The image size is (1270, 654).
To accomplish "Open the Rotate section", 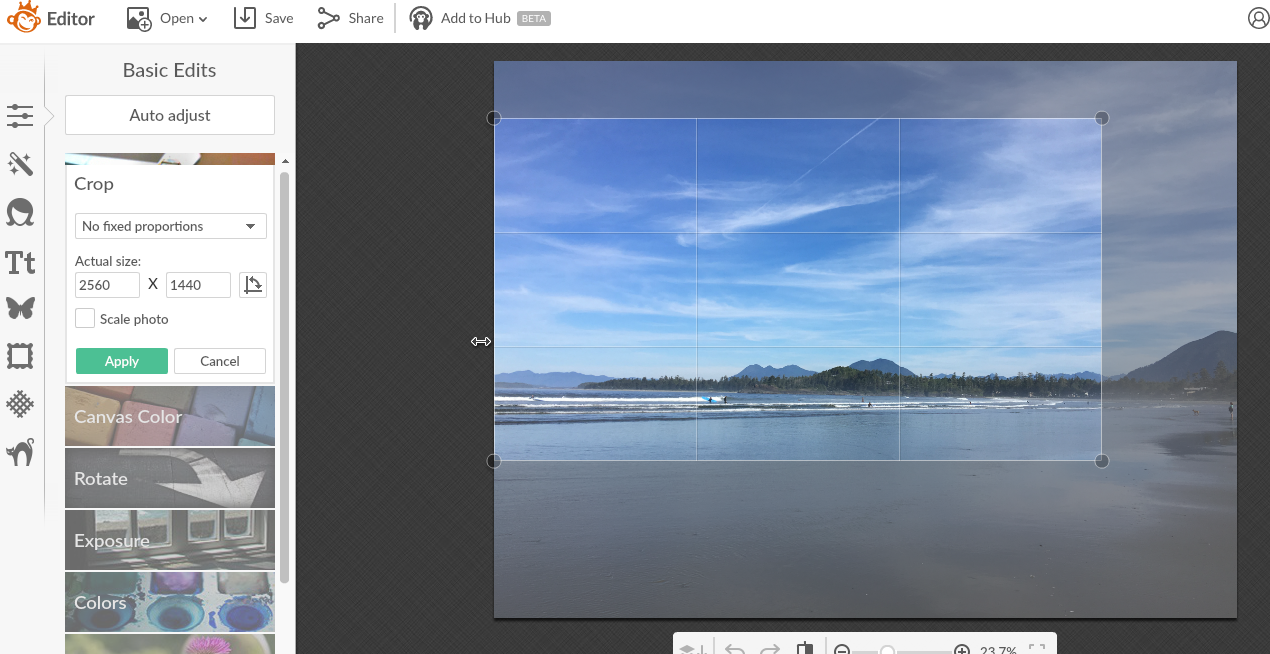I will (169, 478).
